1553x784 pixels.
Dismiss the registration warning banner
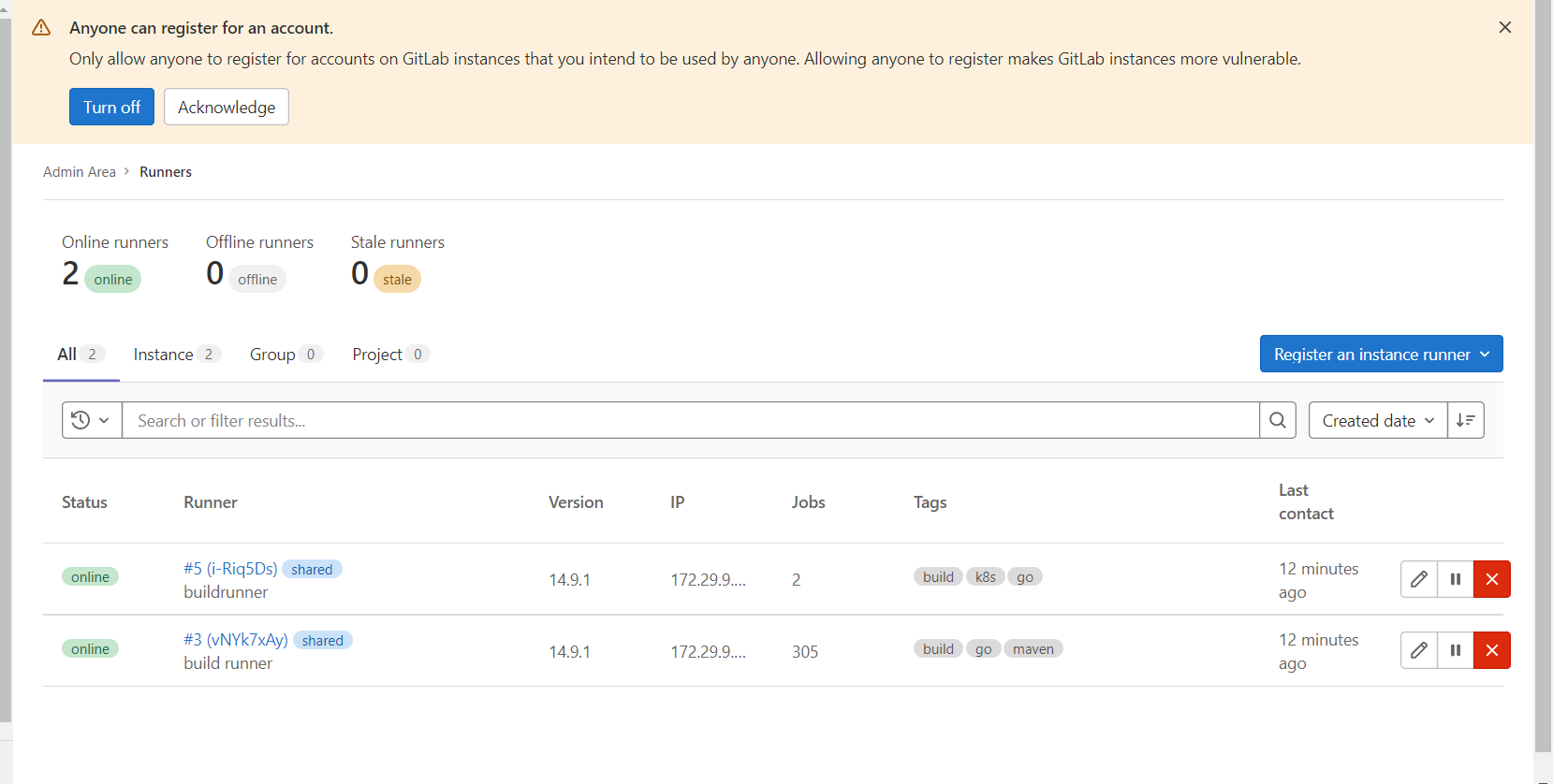pyautogui.click(x=1505, y=27)
